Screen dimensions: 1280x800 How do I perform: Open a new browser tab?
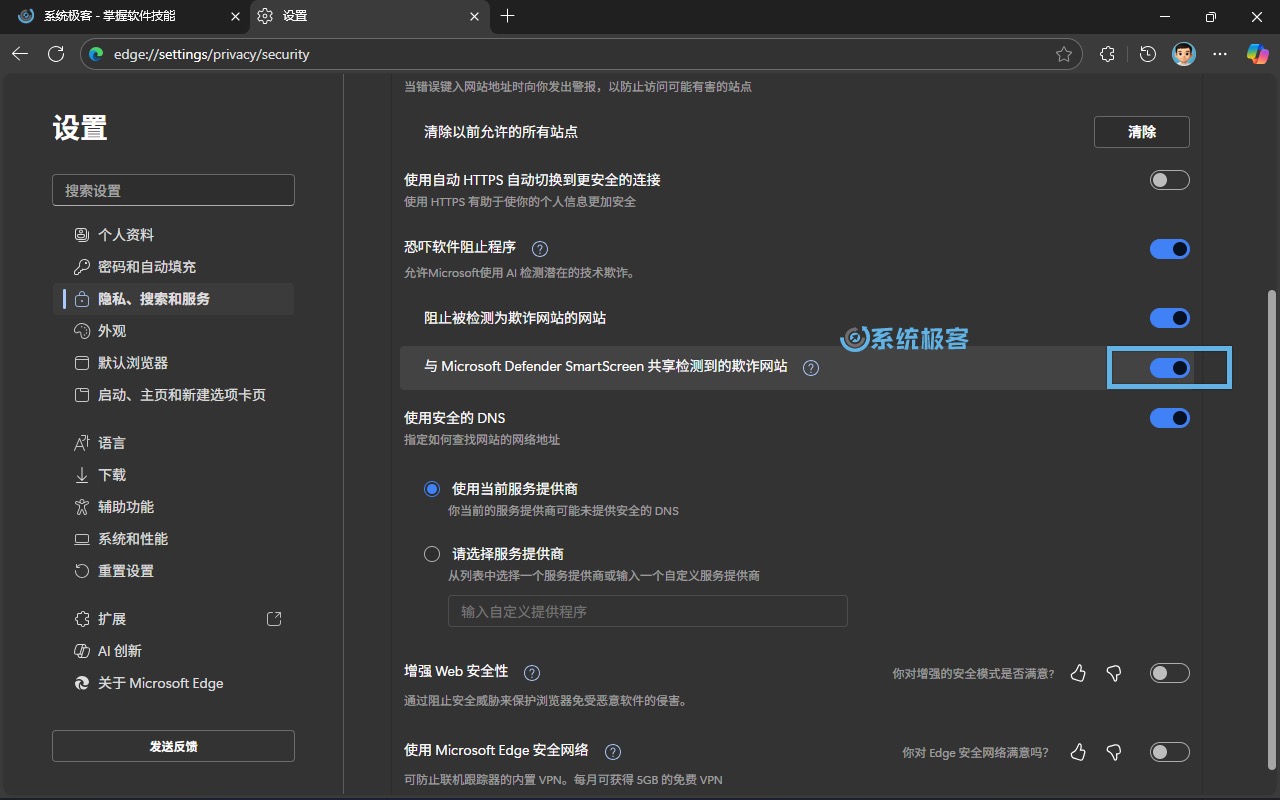pyautogui.click(x=509, y=16)
